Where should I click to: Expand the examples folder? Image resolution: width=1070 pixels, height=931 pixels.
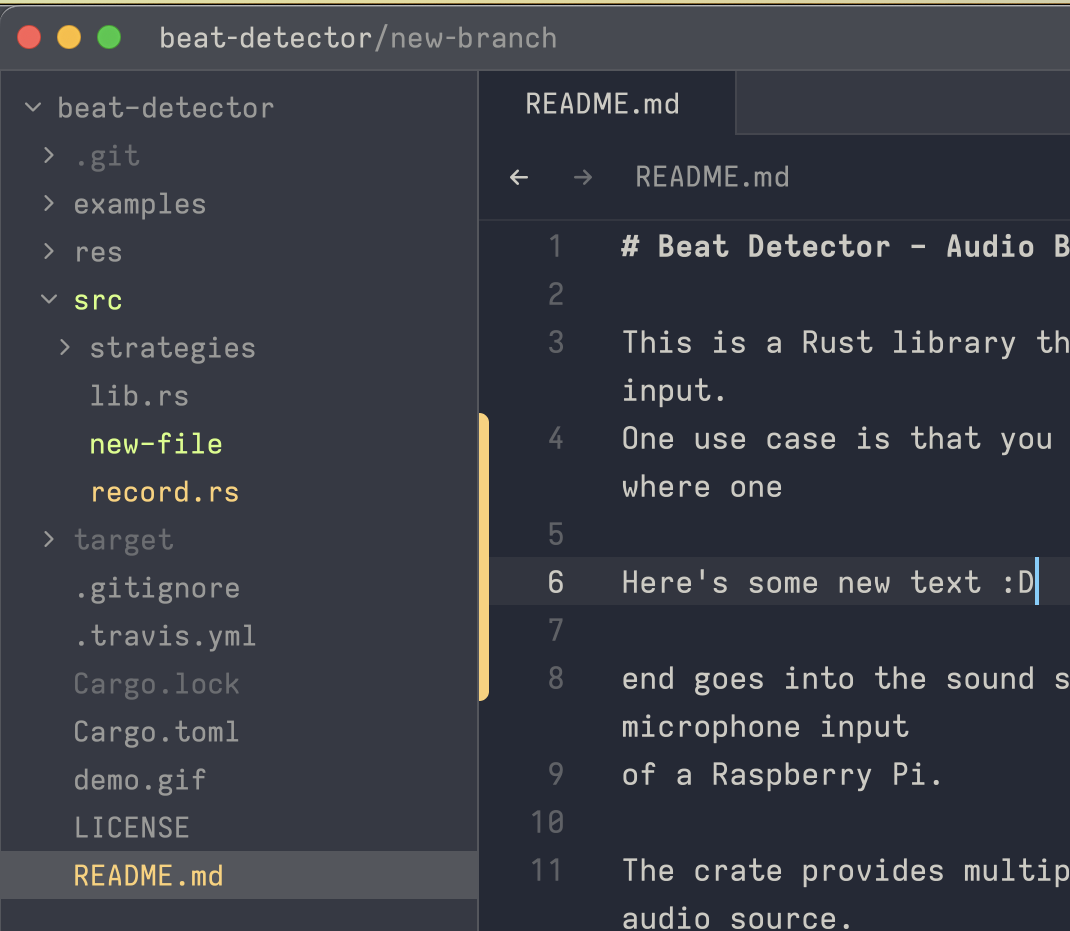pyautogui.click(x=49, y=204)
